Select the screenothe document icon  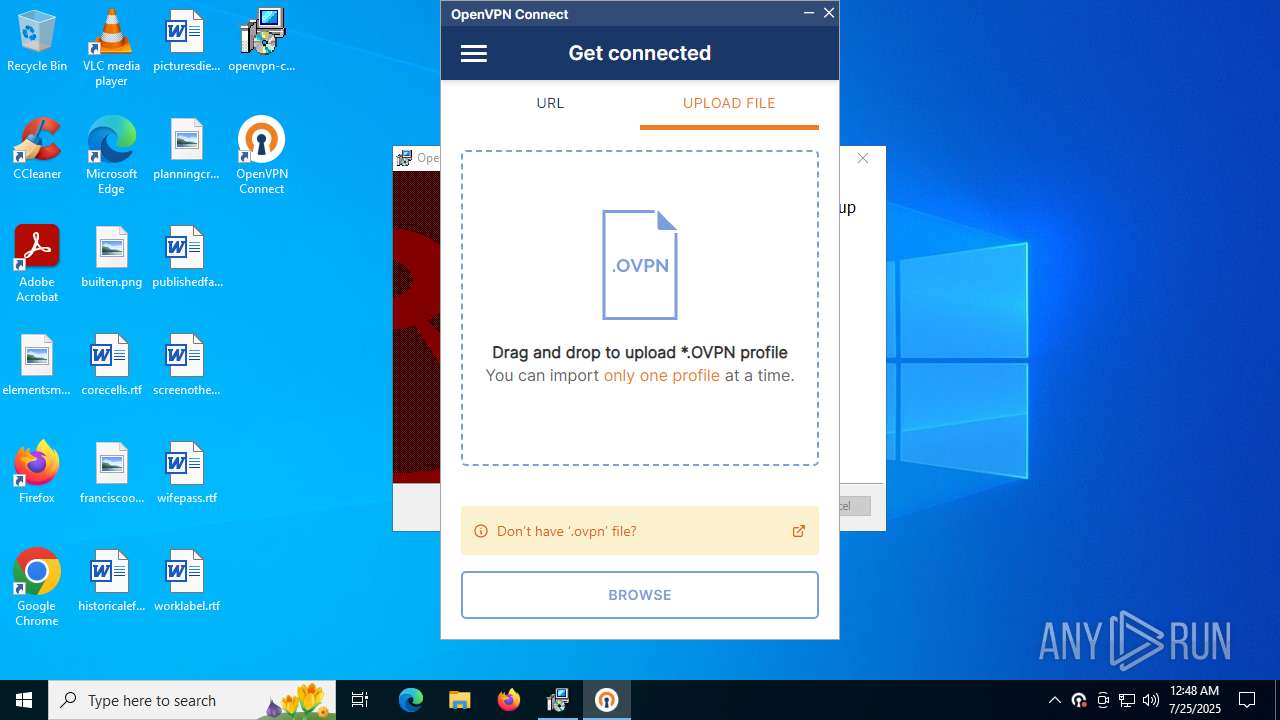pyautogui.click(x=186, y=365)
